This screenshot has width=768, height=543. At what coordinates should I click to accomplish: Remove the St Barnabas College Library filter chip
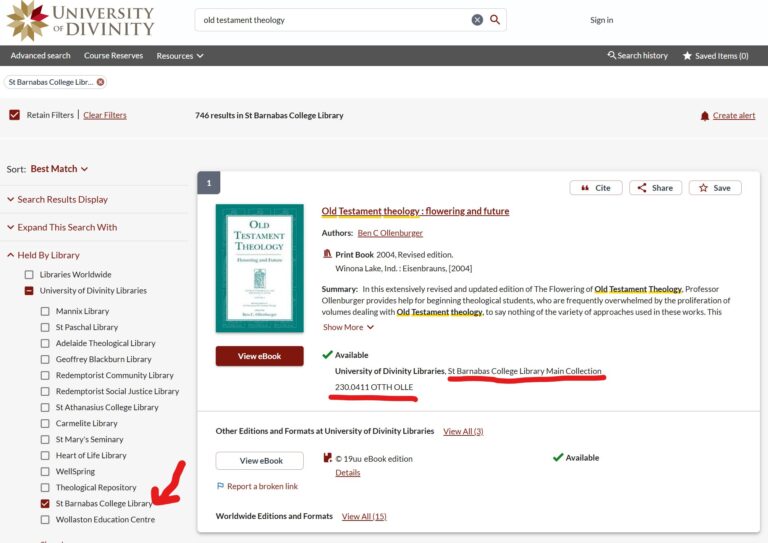pyautogui.click(x=100, y=82)
